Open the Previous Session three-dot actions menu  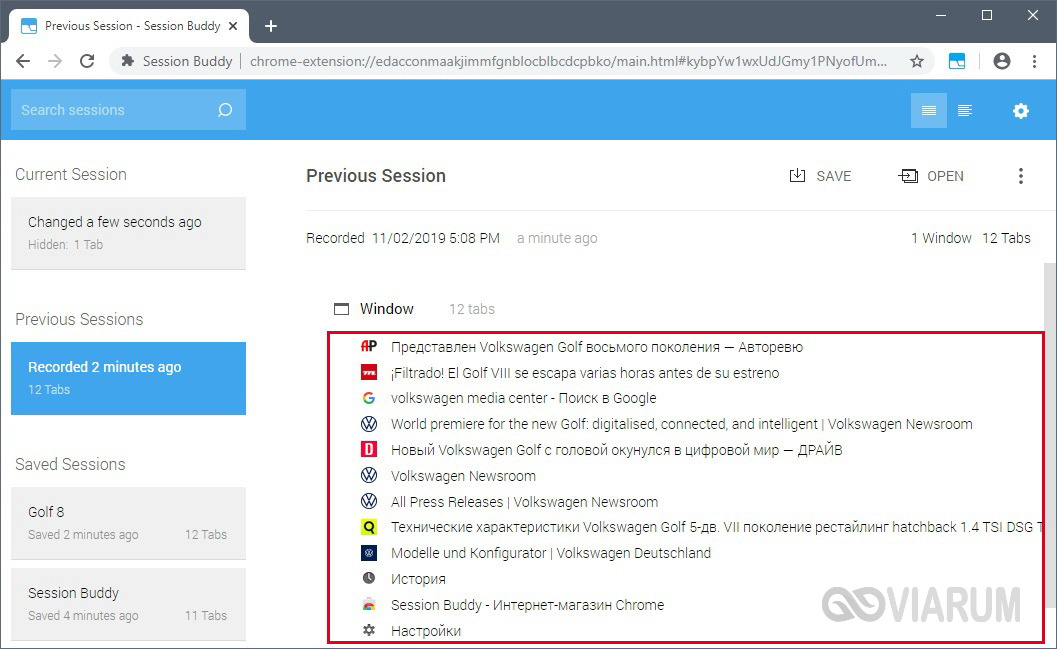pyautogui.click(x=1021, y=176)
